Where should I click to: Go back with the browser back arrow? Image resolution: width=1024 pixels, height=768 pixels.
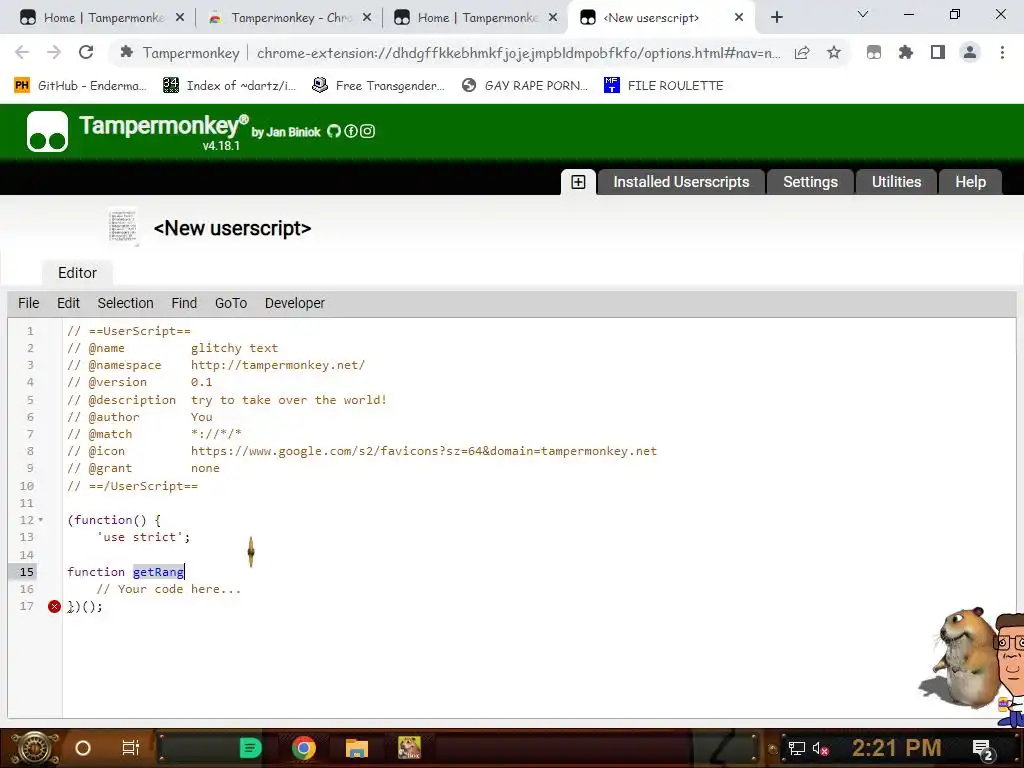22,52
